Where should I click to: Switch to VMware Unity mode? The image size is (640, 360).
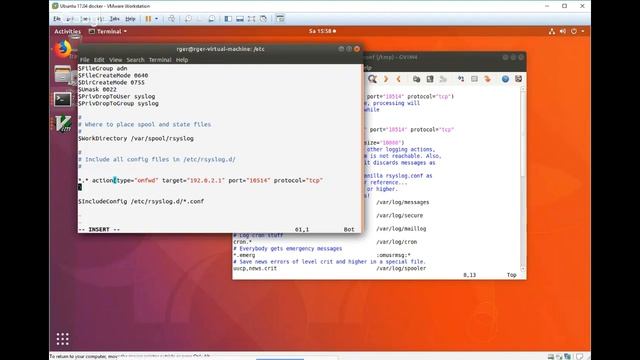point(263,19)
